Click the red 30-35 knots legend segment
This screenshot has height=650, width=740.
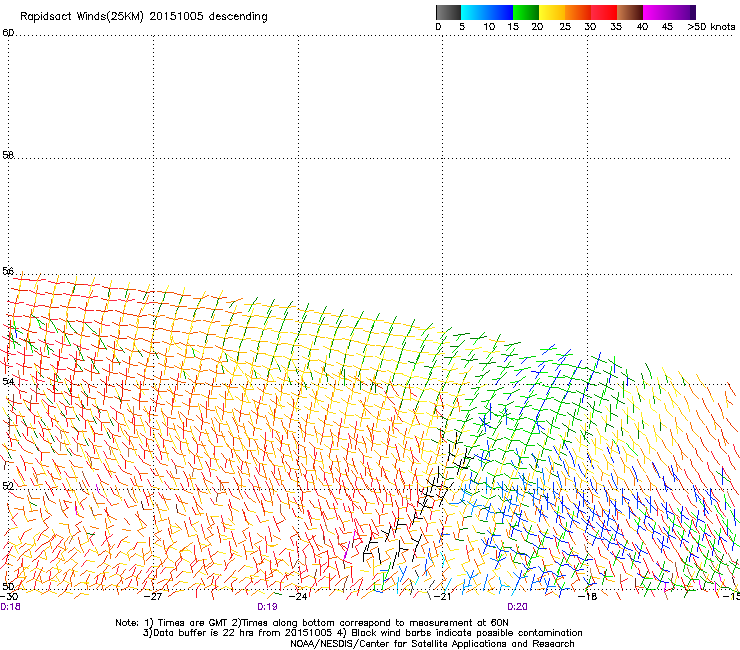coord(604,12)
